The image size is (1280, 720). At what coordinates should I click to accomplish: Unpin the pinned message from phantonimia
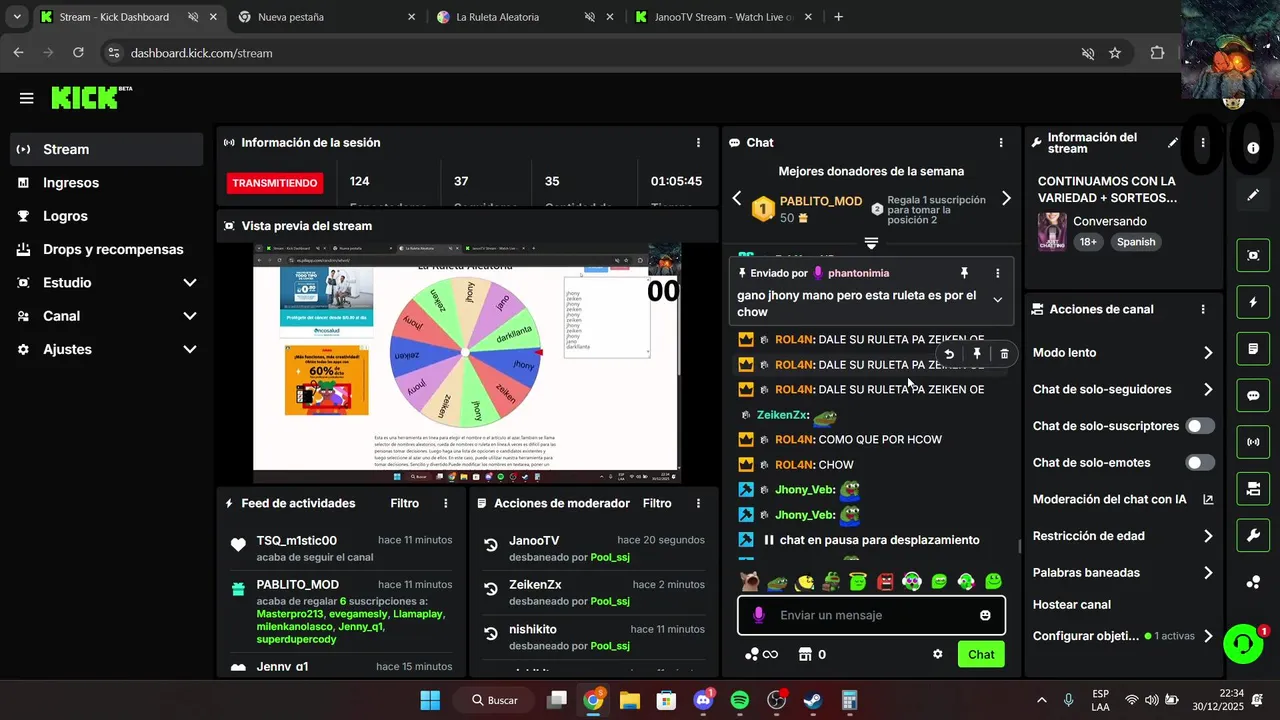point(965,273)
